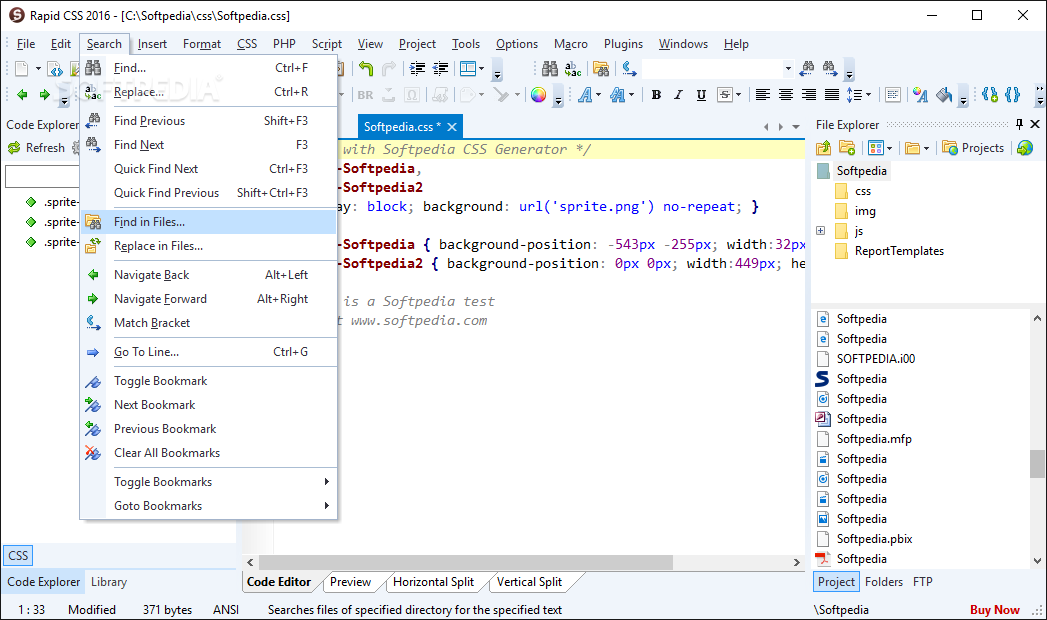Image resolution: width=1047 pixels, height=620 pixels.
Task: Select the Softpedia.mfp file
Action: coord(874,439)
